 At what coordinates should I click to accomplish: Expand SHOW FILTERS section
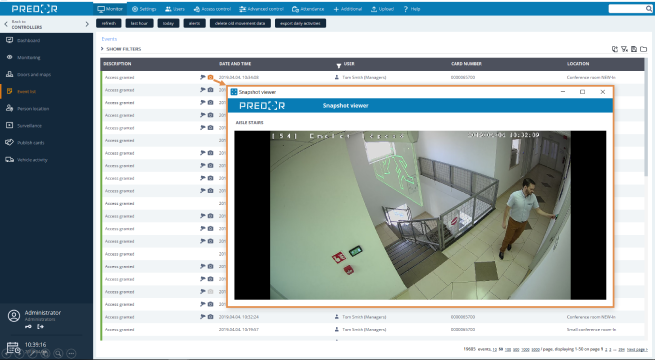[121, 49]
